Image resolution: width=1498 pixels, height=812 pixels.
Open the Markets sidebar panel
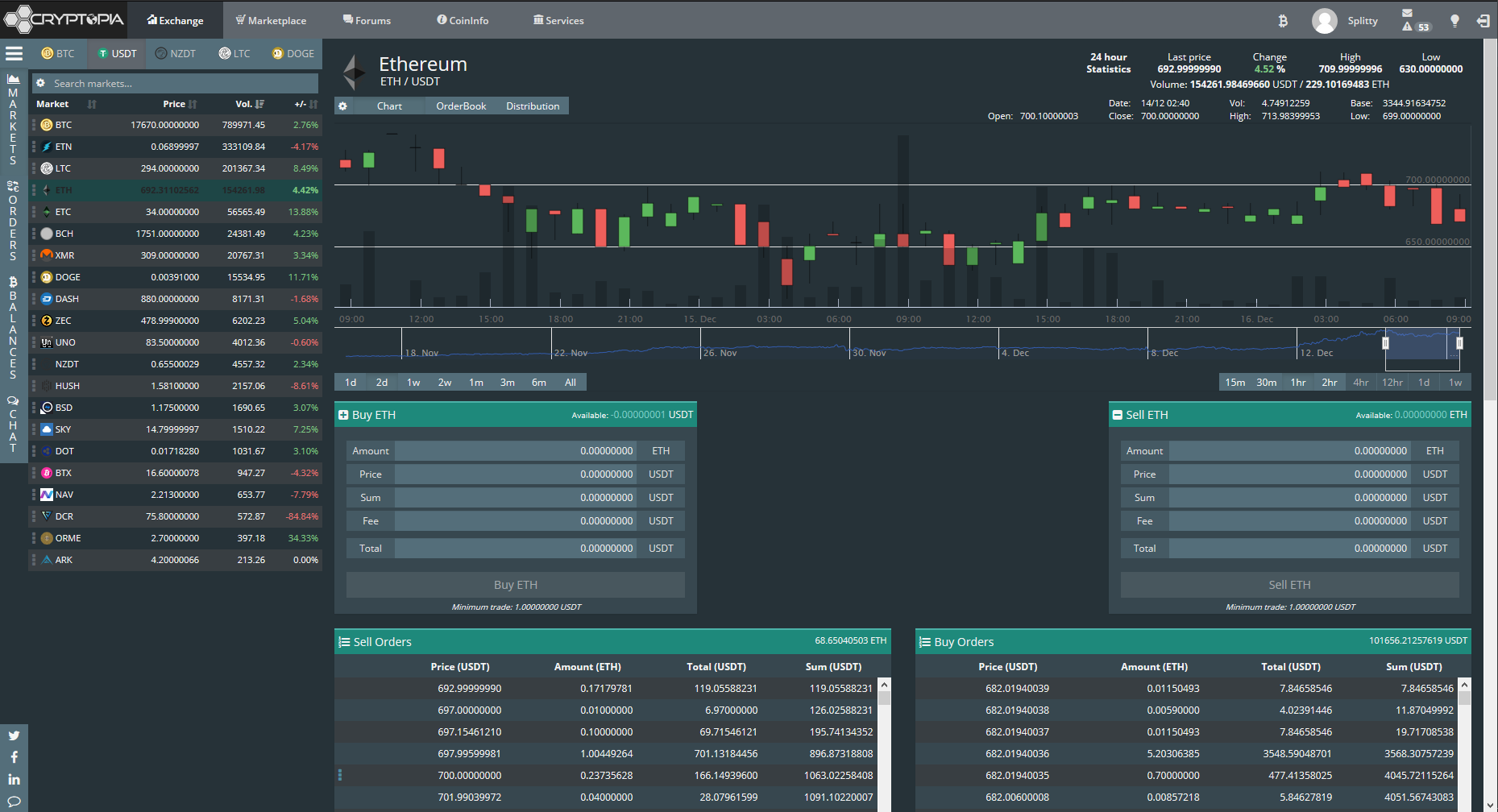[13, 119]
